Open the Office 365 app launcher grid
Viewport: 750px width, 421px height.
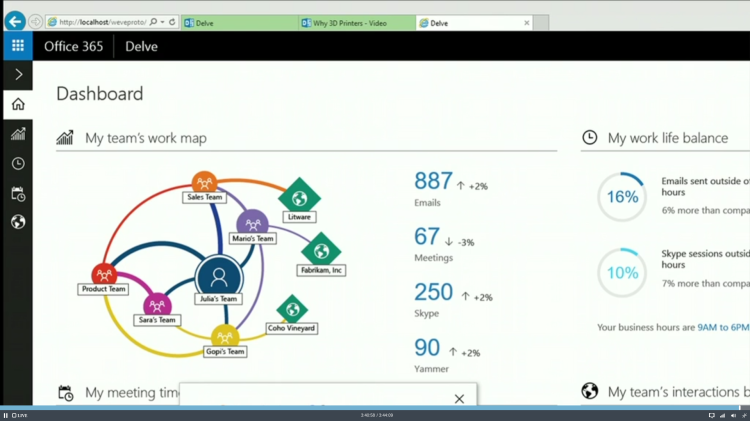pyautogui.click(x=18, y=46)
